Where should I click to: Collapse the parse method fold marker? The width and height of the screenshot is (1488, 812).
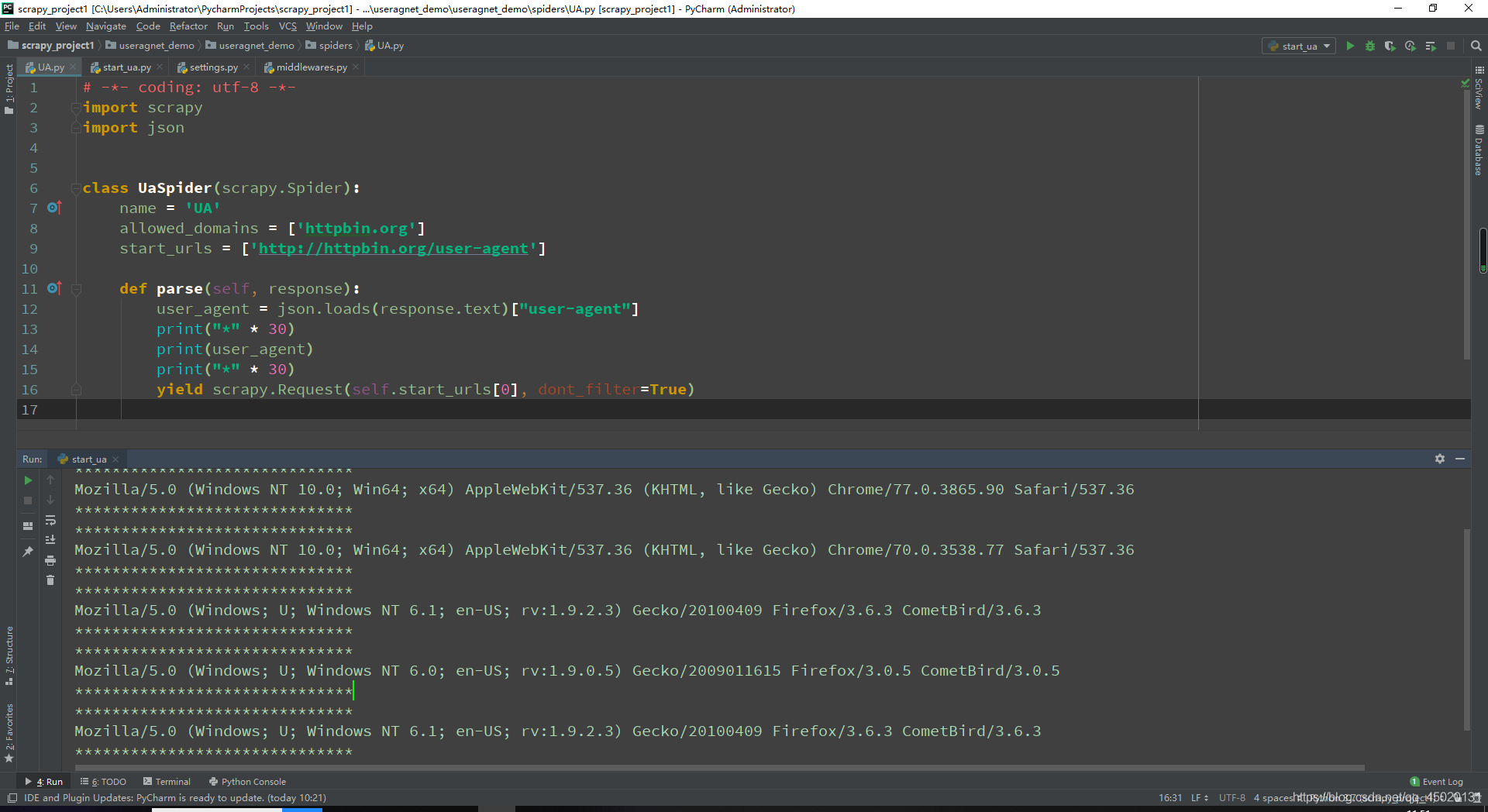[x=76, y=289]
